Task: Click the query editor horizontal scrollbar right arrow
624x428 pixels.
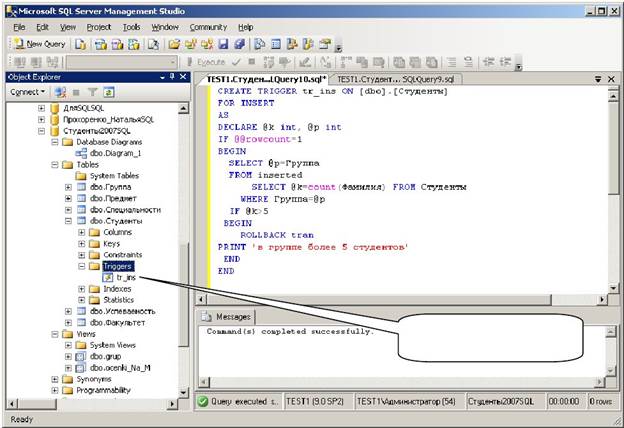Action: click(x=602, y=299)
